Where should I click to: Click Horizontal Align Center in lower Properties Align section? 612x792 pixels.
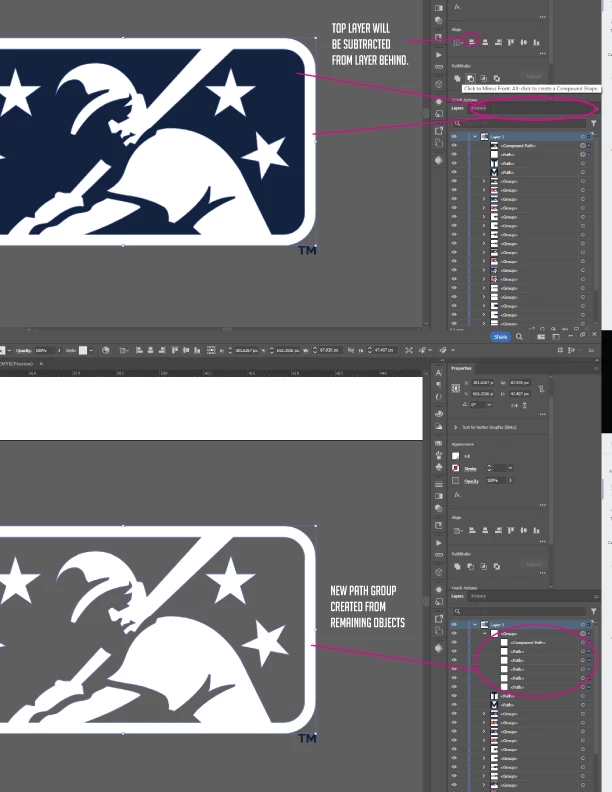485,530
